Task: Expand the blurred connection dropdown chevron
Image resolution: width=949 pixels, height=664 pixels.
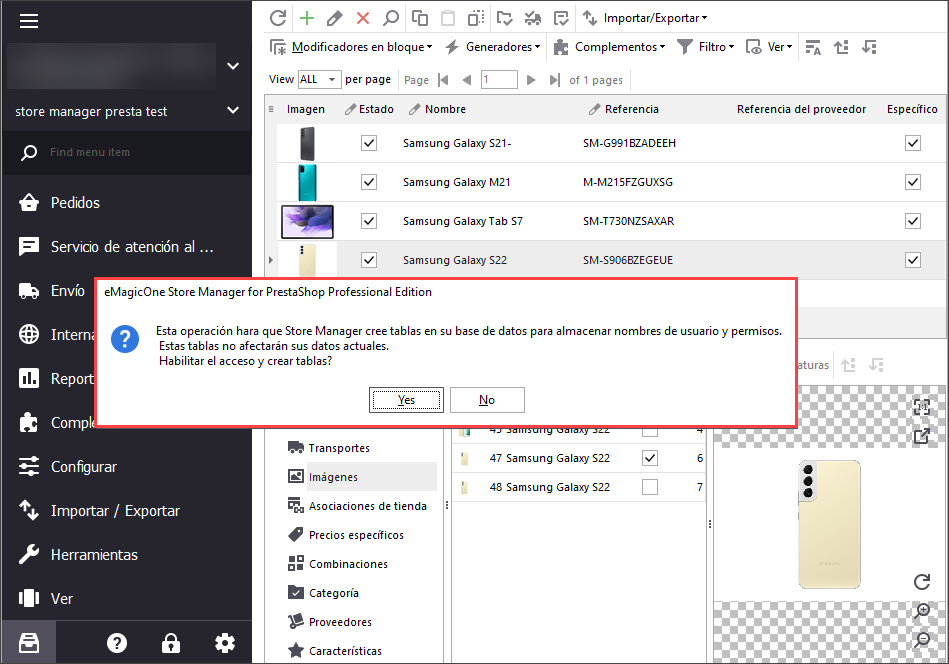Action: tap(233, 66)
